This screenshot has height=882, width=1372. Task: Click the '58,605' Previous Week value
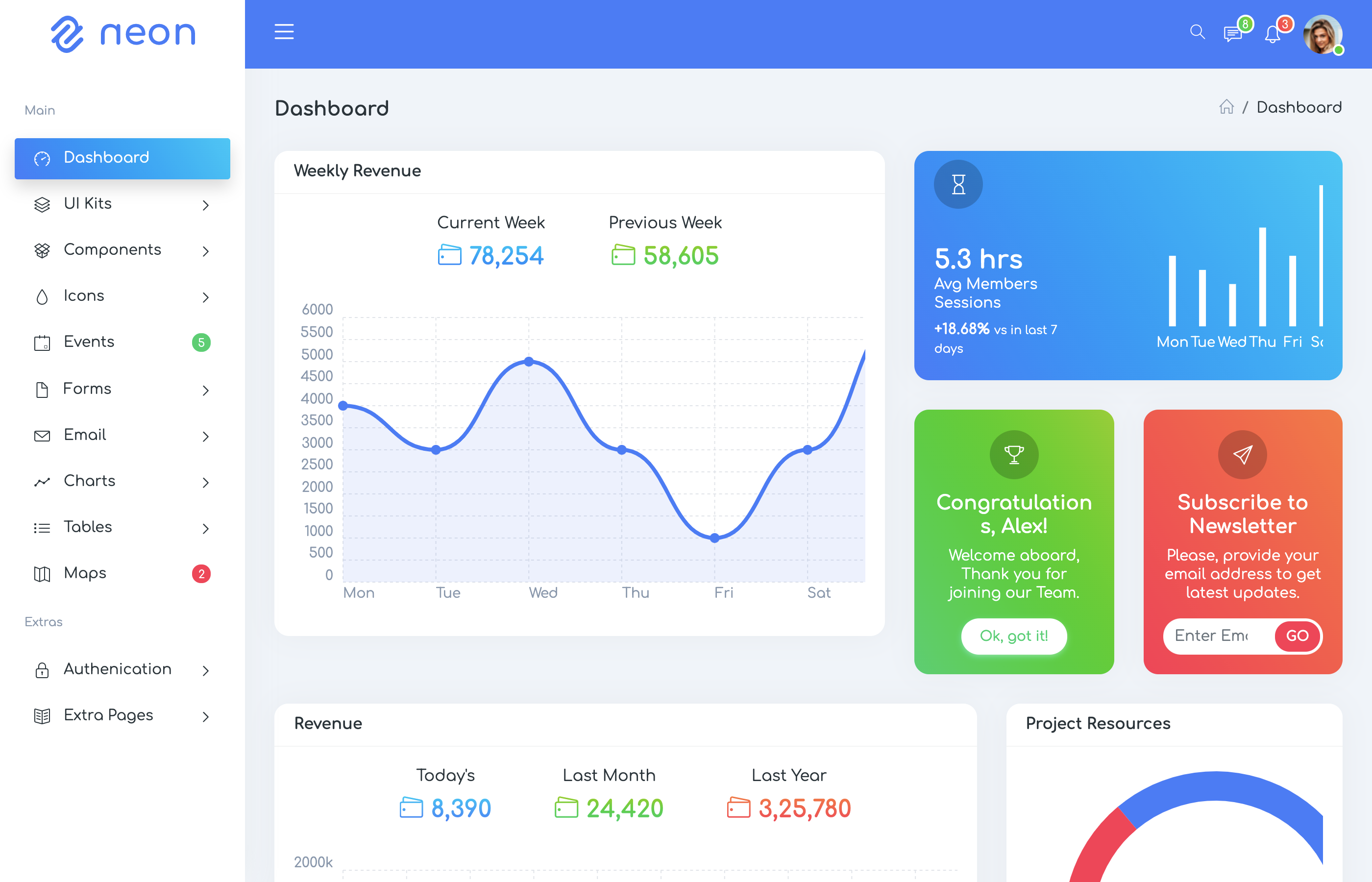pos(681,255)
